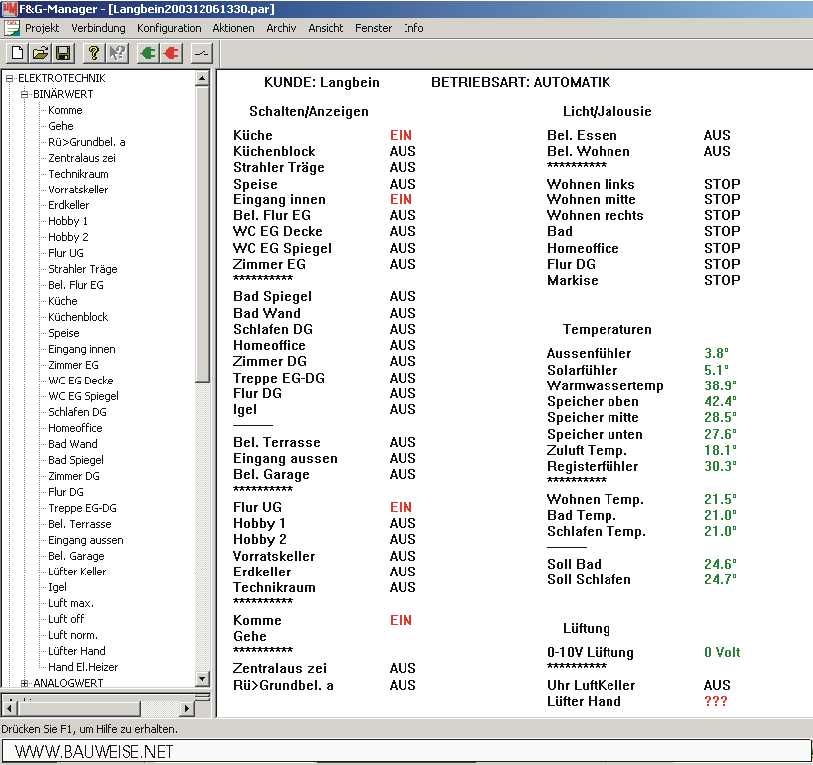
Task: Click the tree panel scroll-down arrow
Action: pyautogui.click(x=202, y=679)
